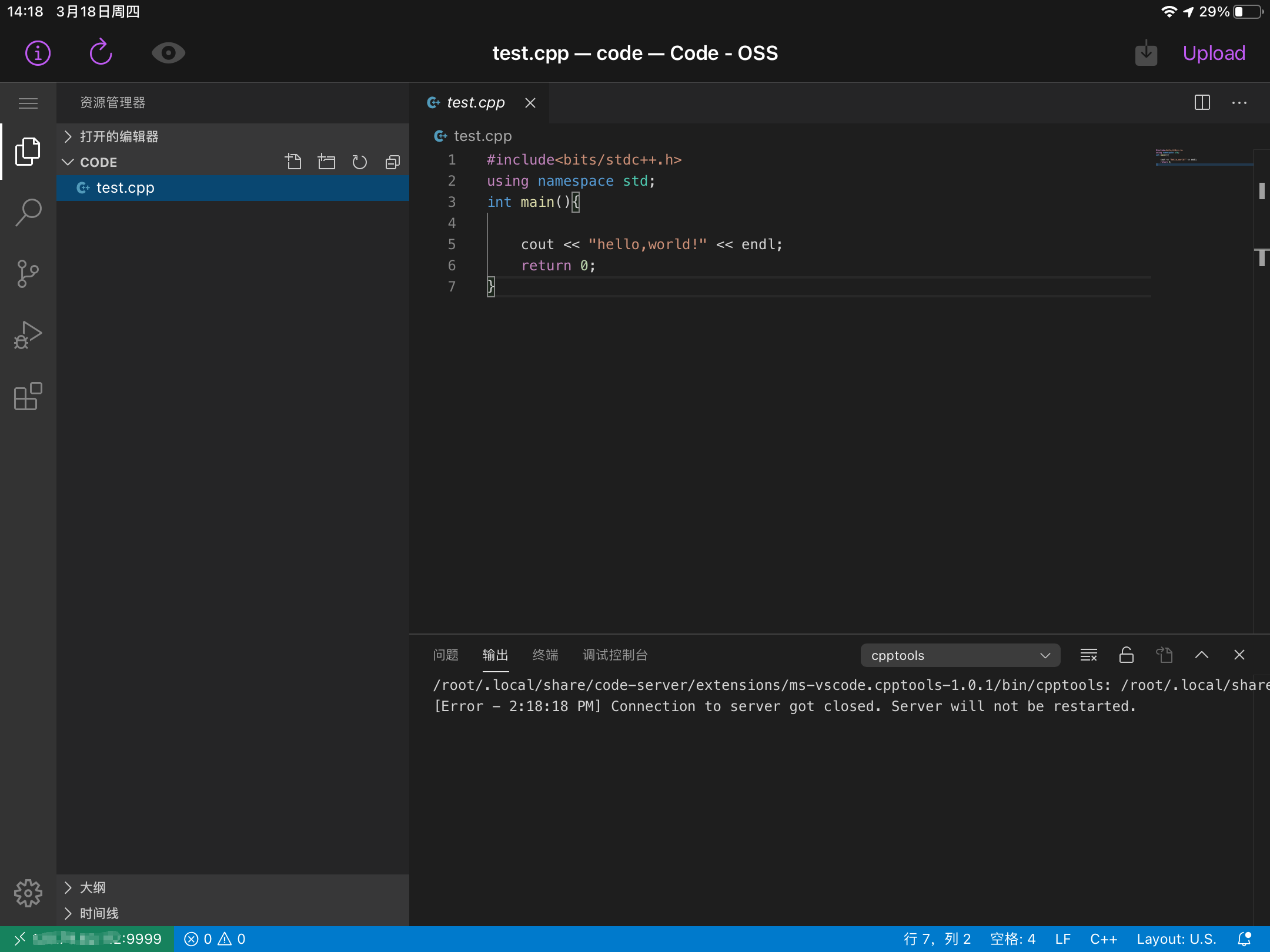This screenshot has width=1270, height=952.
Task: Split the editor into two panes
Action: tap(1203, 103)
